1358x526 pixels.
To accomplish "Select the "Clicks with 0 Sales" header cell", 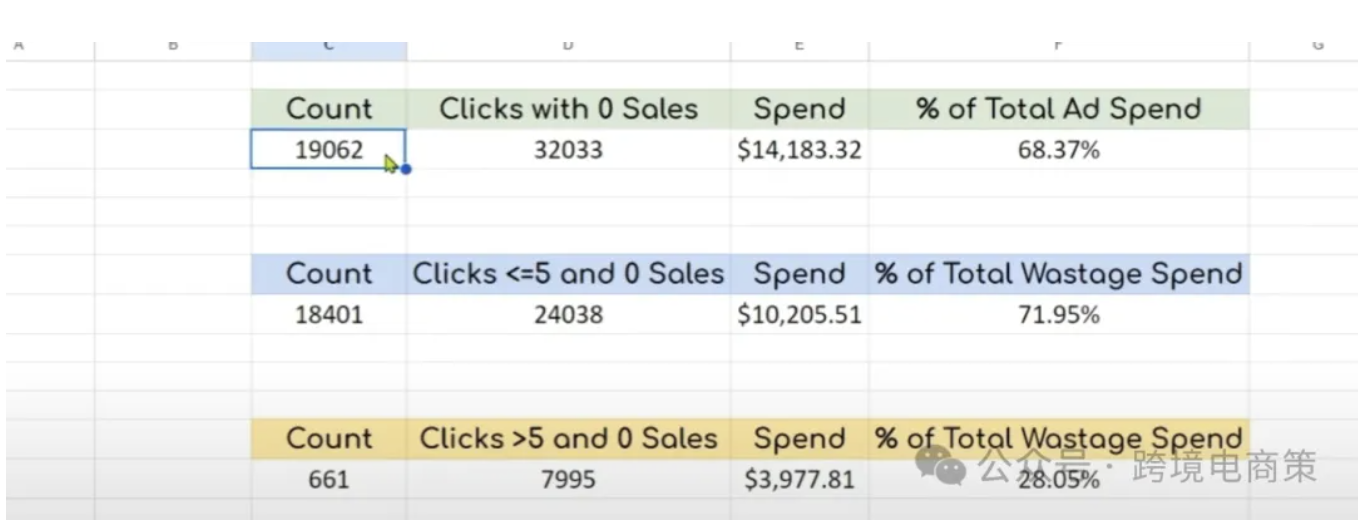I will pyautogui.click(x=568, y=109).
